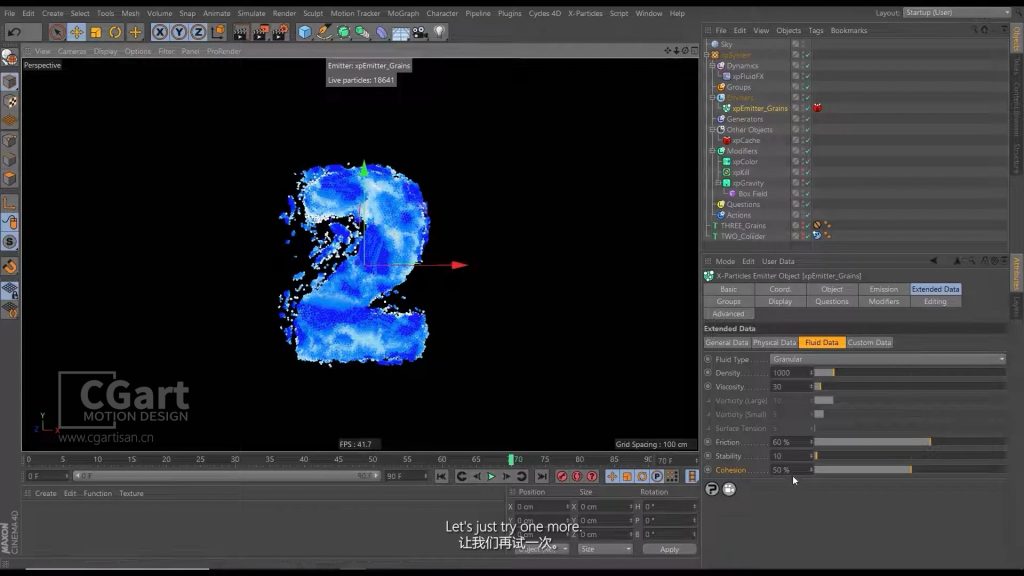Open the MoGraph menu

click(403, 13)
